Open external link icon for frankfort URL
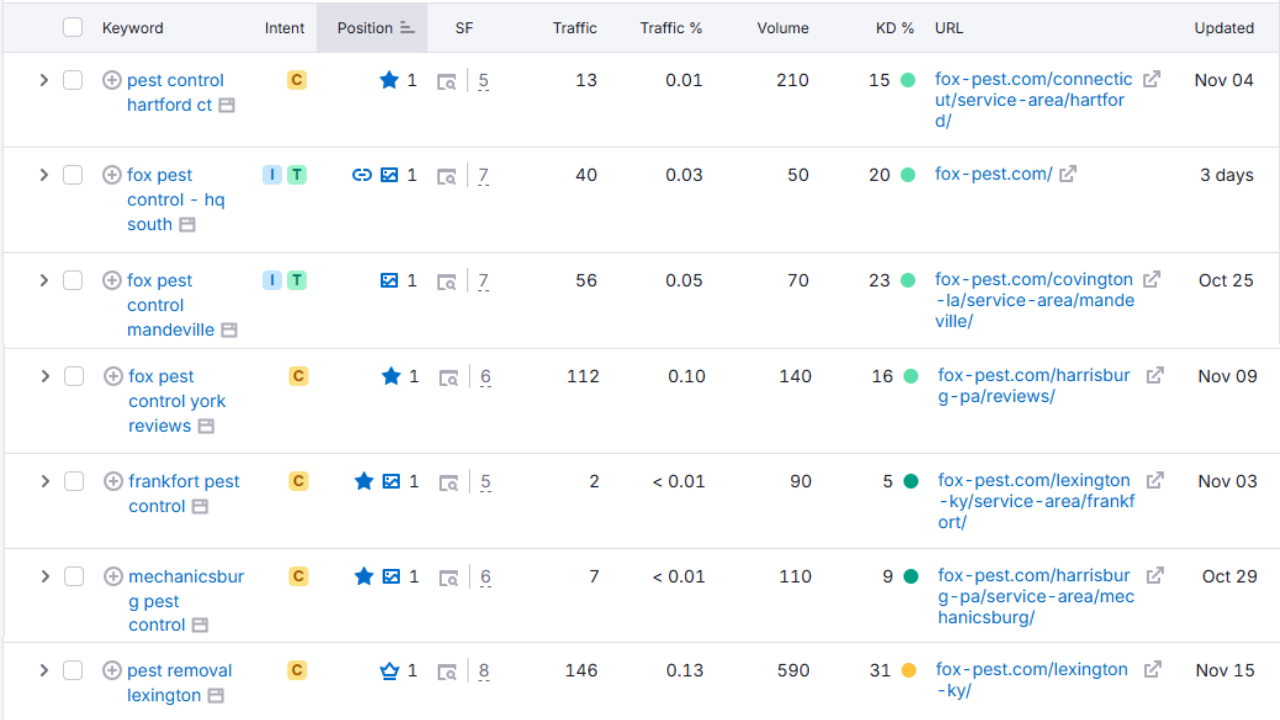Screen dimensions: 1280x720 tap(1155, 480)
